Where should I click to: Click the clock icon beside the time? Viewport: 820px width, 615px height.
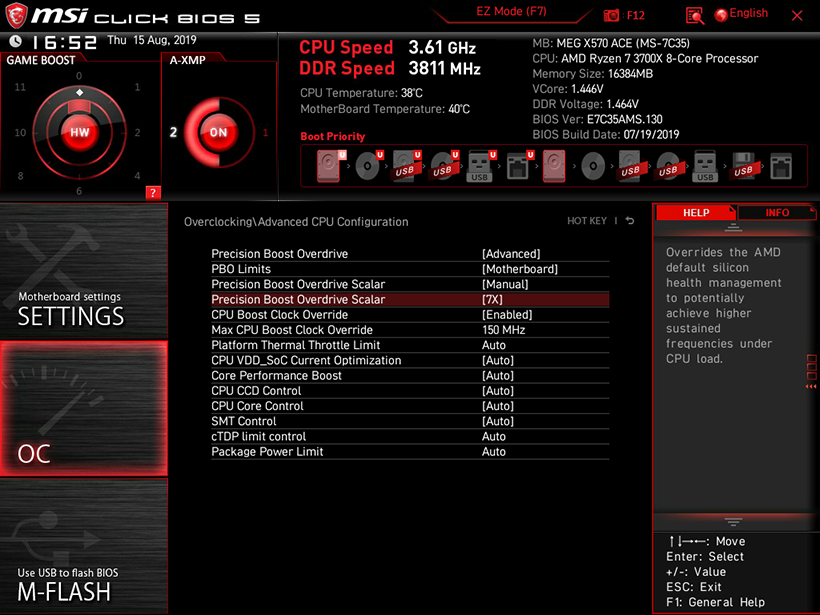pos(15,41)
